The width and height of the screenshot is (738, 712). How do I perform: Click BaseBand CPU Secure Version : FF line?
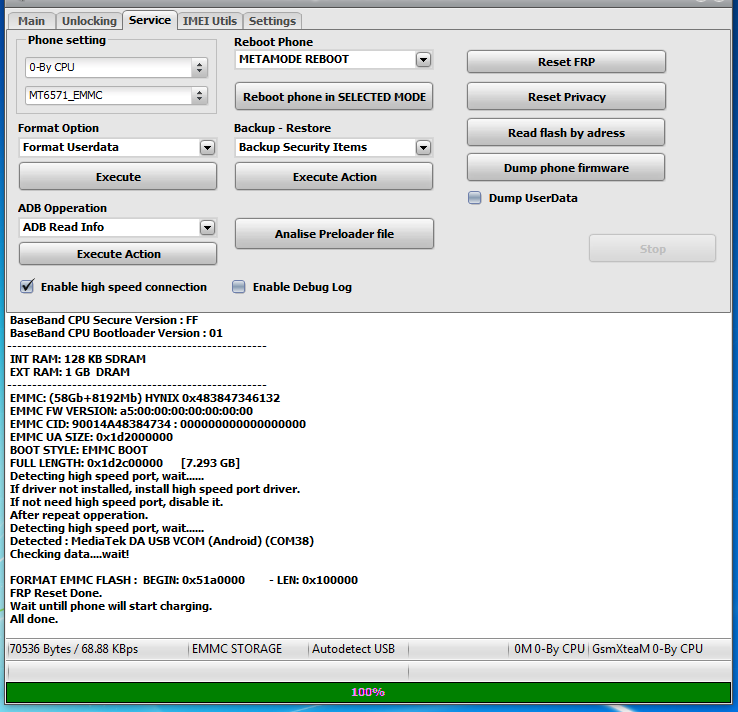click(x=104, y=320)
